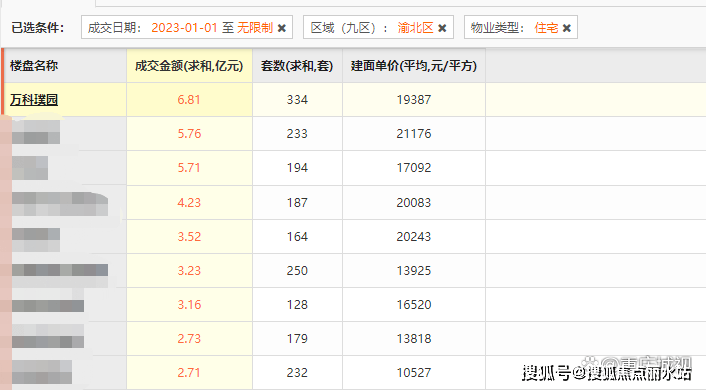The height and width of the screenshot is (390, 706).
Task: Click the 渝北区 filter value
Action: pyautogui.click(x=415, y=28)
